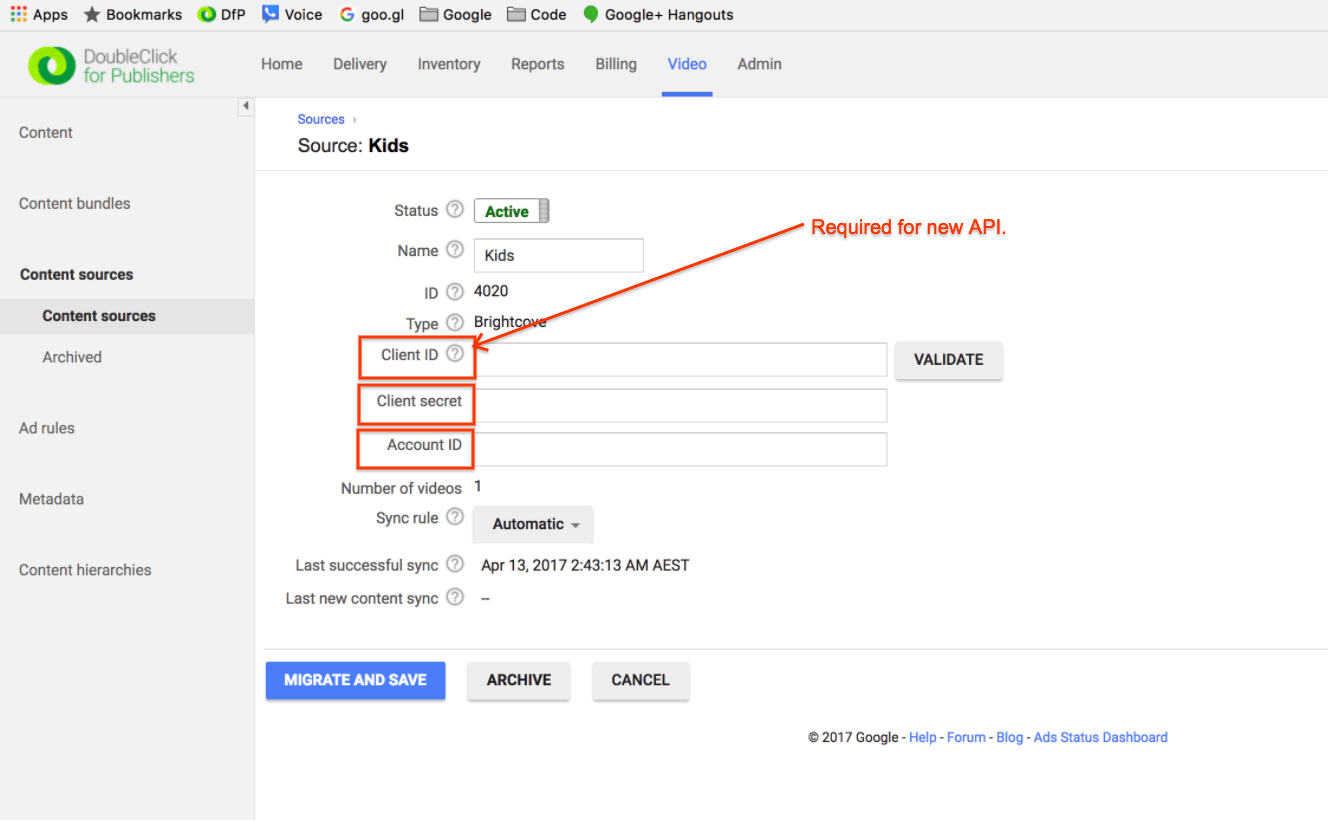
Task: Click the DoubleClick for Publishers logo
Action: click(111, 66)
